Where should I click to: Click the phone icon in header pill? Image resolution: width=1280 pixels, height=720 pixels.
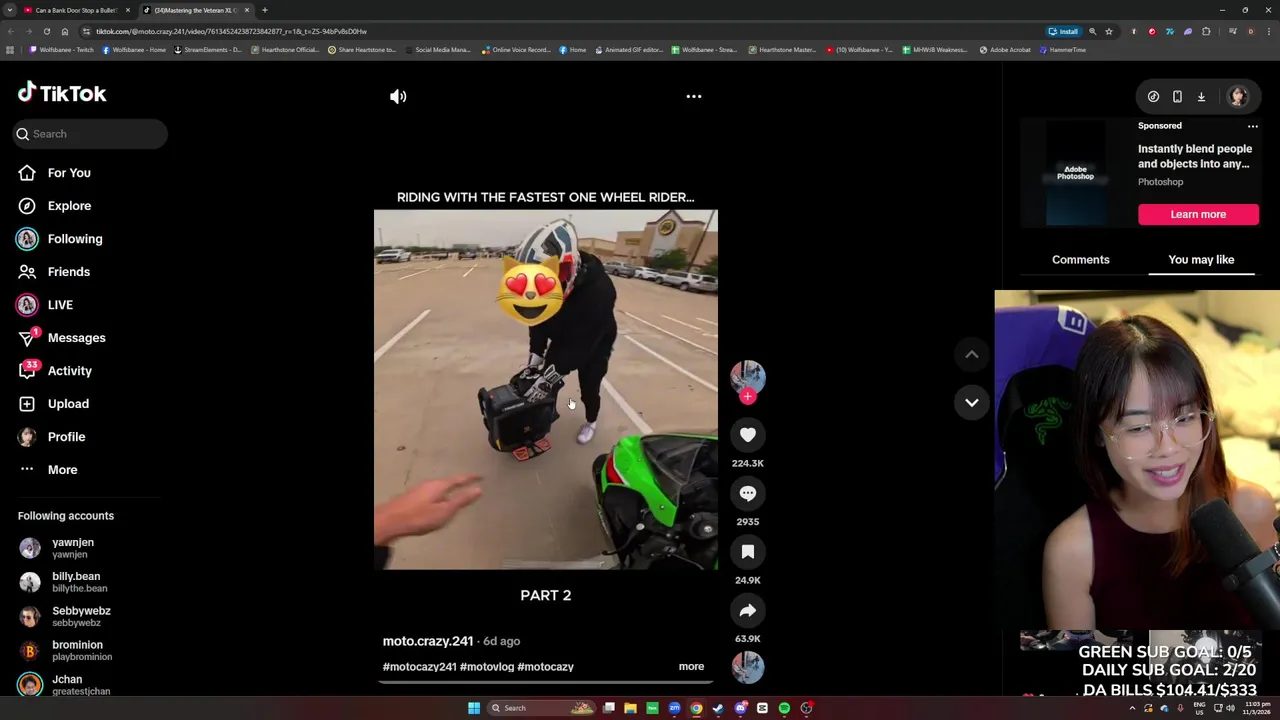click(1177, 97)
